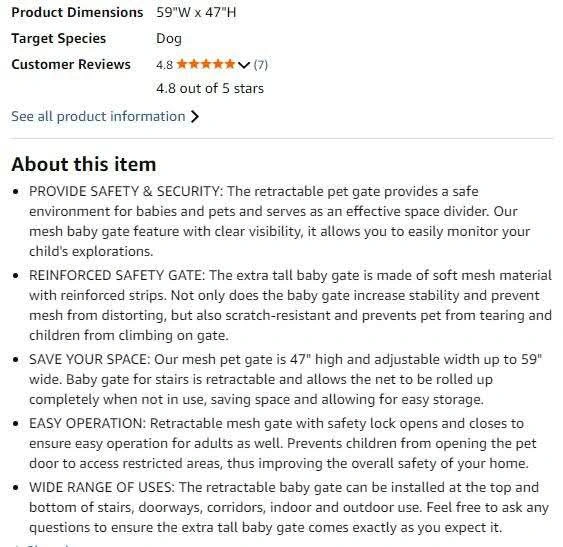Click the 'See all product information' link
This screenshot has width=563, height=547.
98,116
